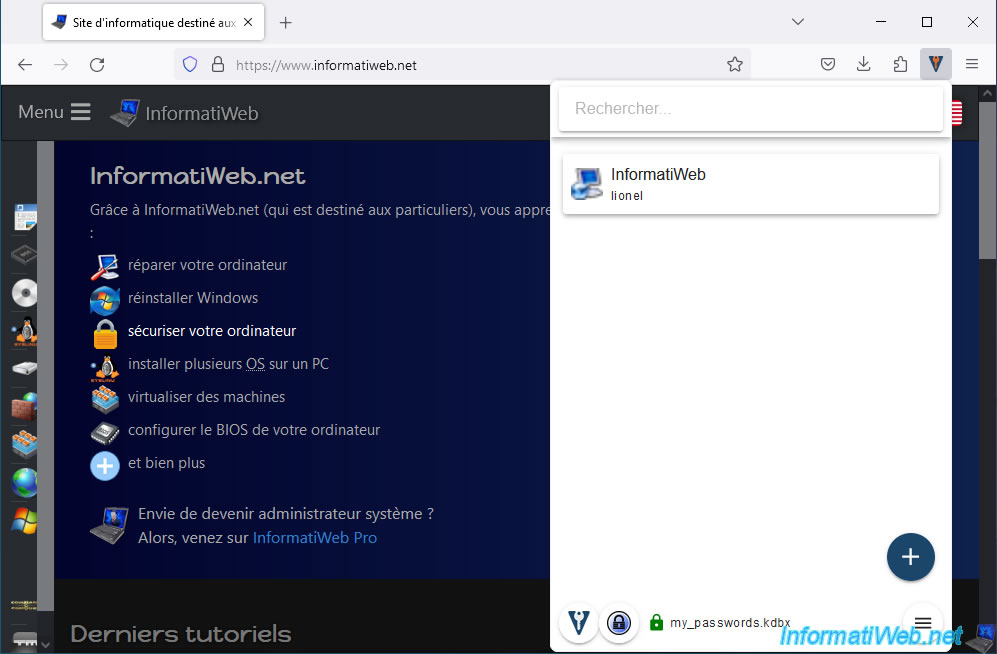The image size is (997, 654).
Task: Click the page vertical scrollbar thumb
Action: pos(987,179)
